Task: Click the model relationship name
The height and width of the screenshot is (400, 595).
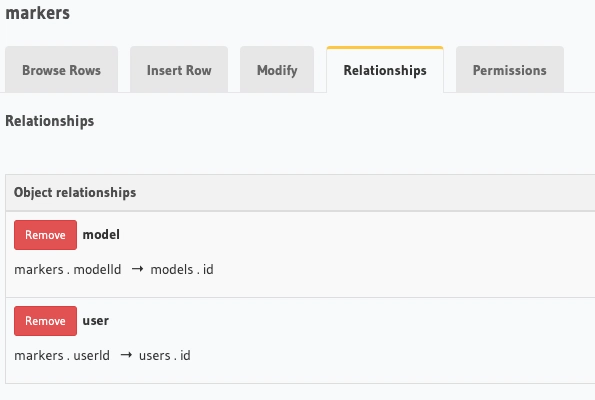Action: coord(101,235)
